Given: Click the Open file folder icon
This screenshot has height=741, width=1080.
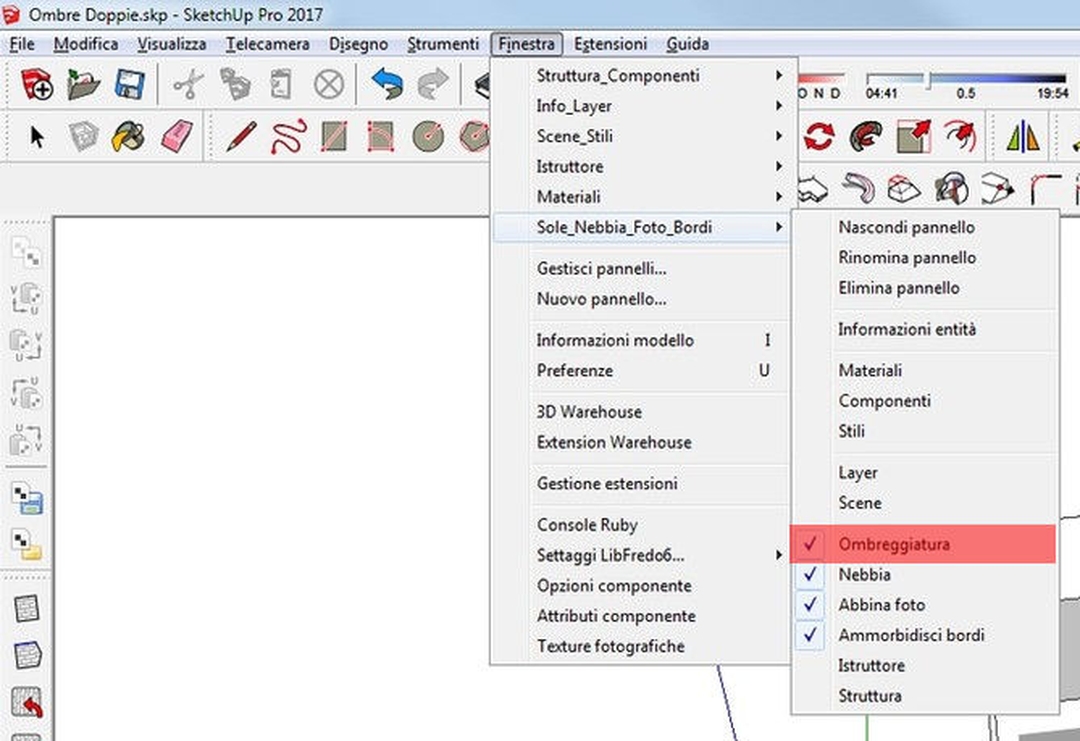Looking at the screenshot, I should (83, 85).
